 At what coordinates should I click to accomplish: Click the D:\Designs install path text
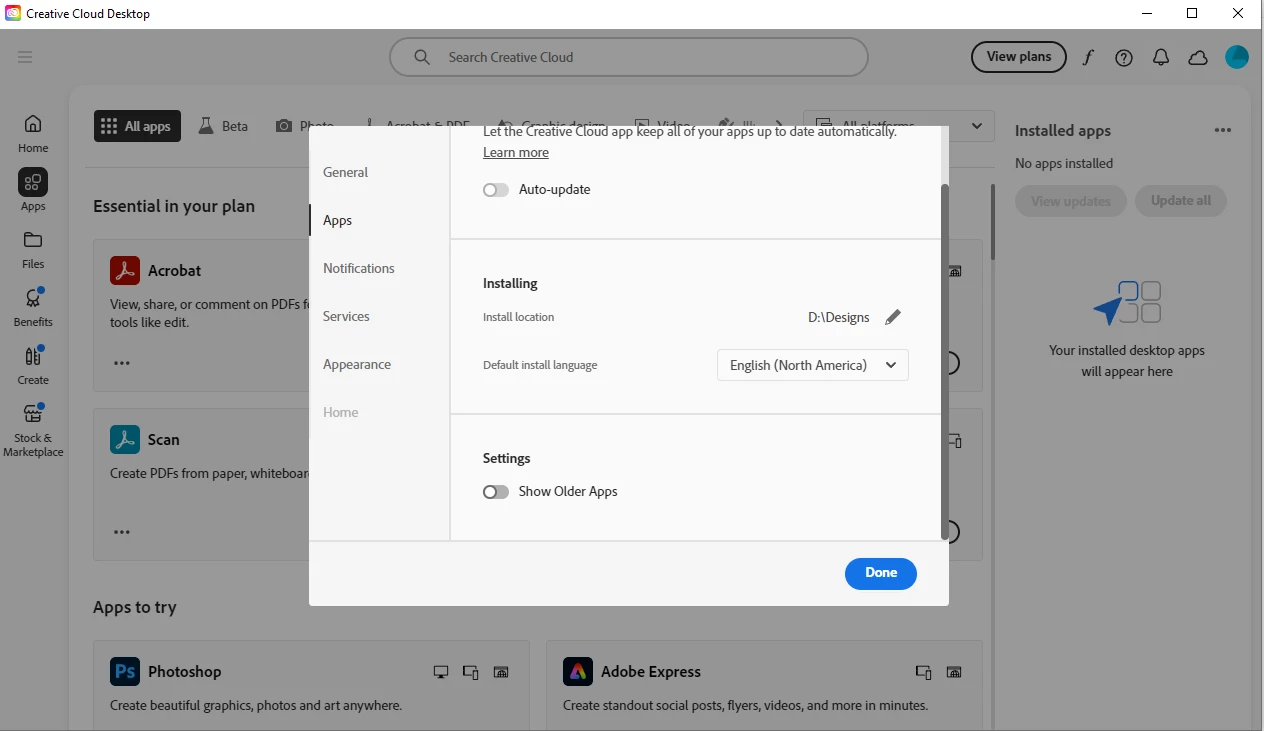tap(839, 317)
